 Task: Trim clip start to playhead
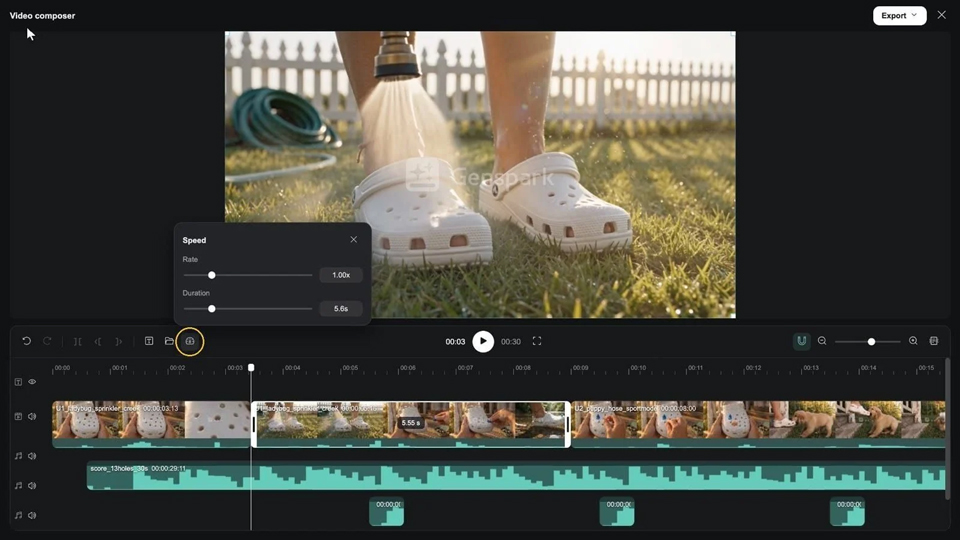(x=98, y=342)
